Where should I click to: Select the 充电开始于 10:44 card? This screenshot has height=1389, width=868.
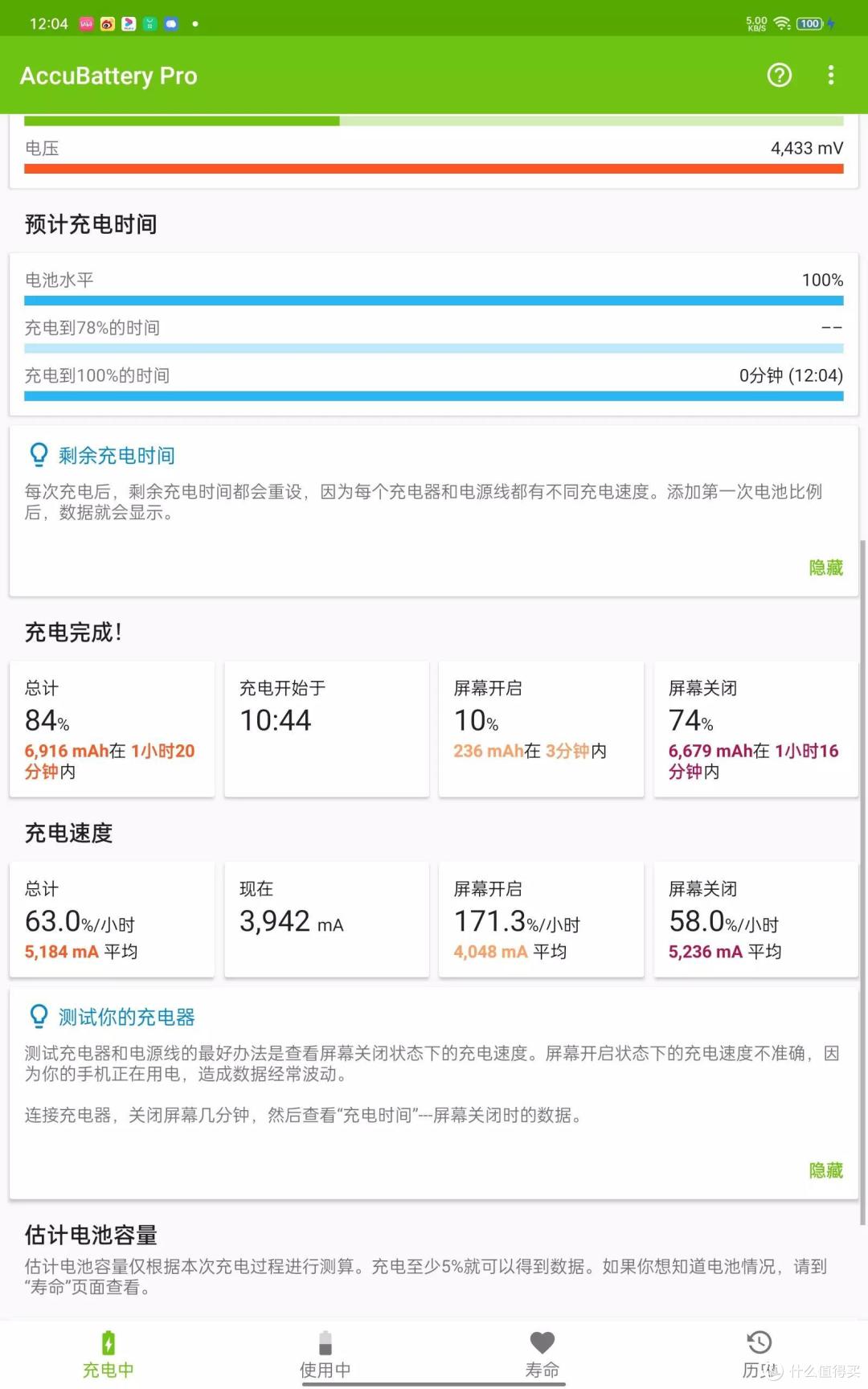(326, 729)
